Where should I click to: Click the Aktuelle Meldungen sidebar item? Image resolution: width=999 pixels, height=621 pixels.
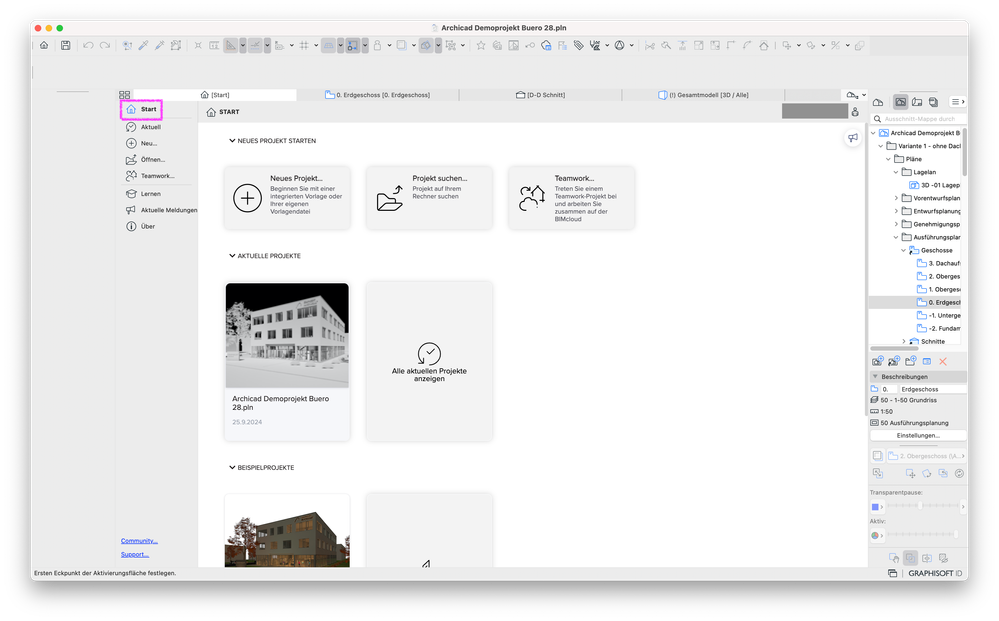(161, 210)
